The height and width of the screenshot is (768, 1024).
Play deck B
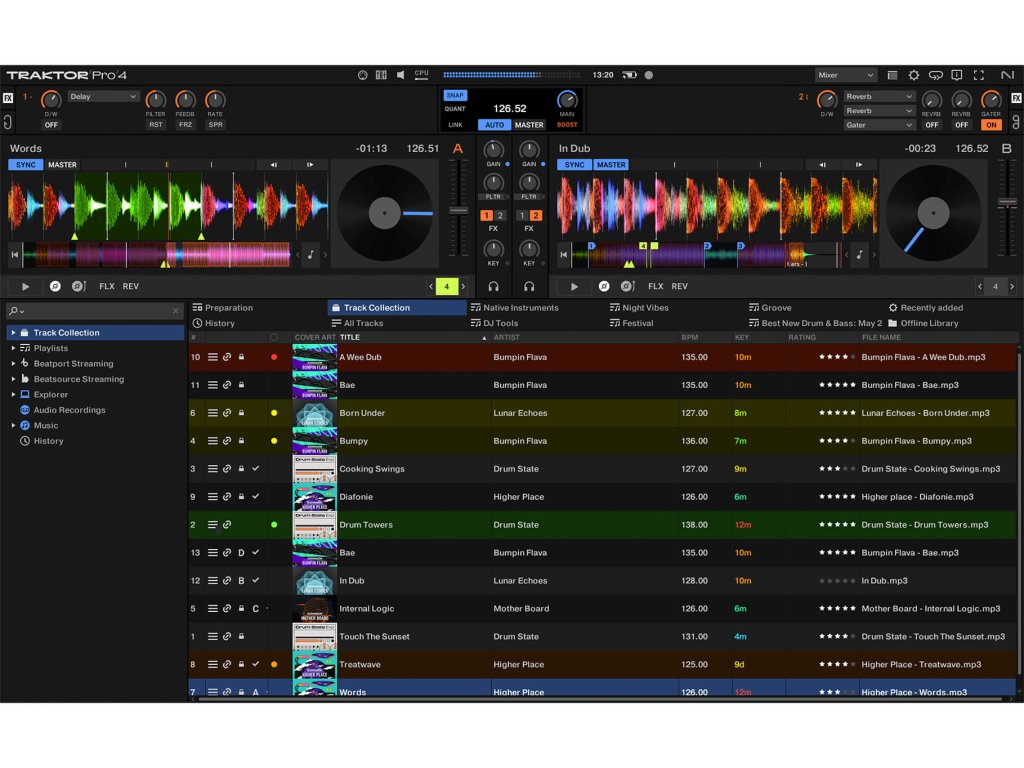tap(575, 286)
